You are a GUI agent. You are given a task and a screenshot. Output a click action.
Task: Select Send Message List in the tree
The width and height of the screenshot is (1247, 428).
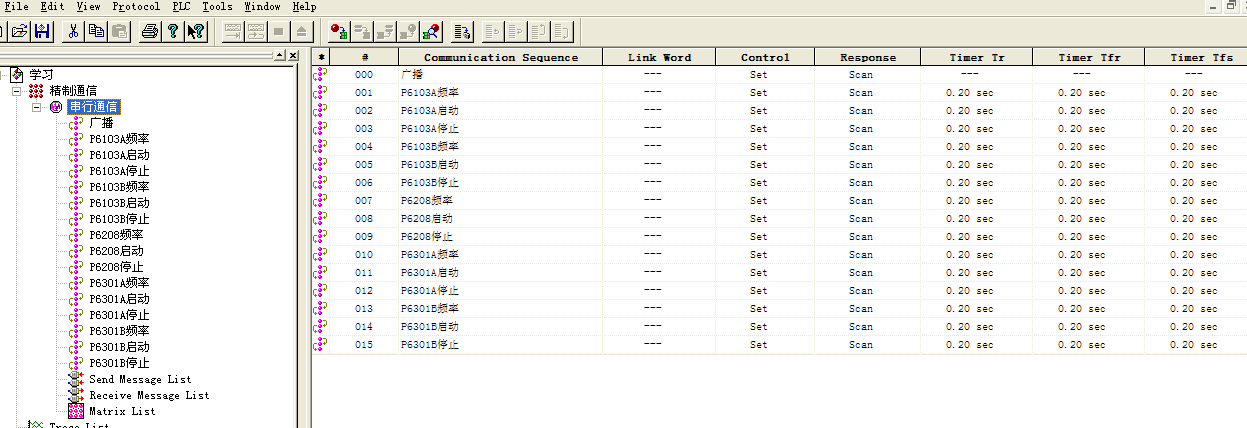(140, 379)
